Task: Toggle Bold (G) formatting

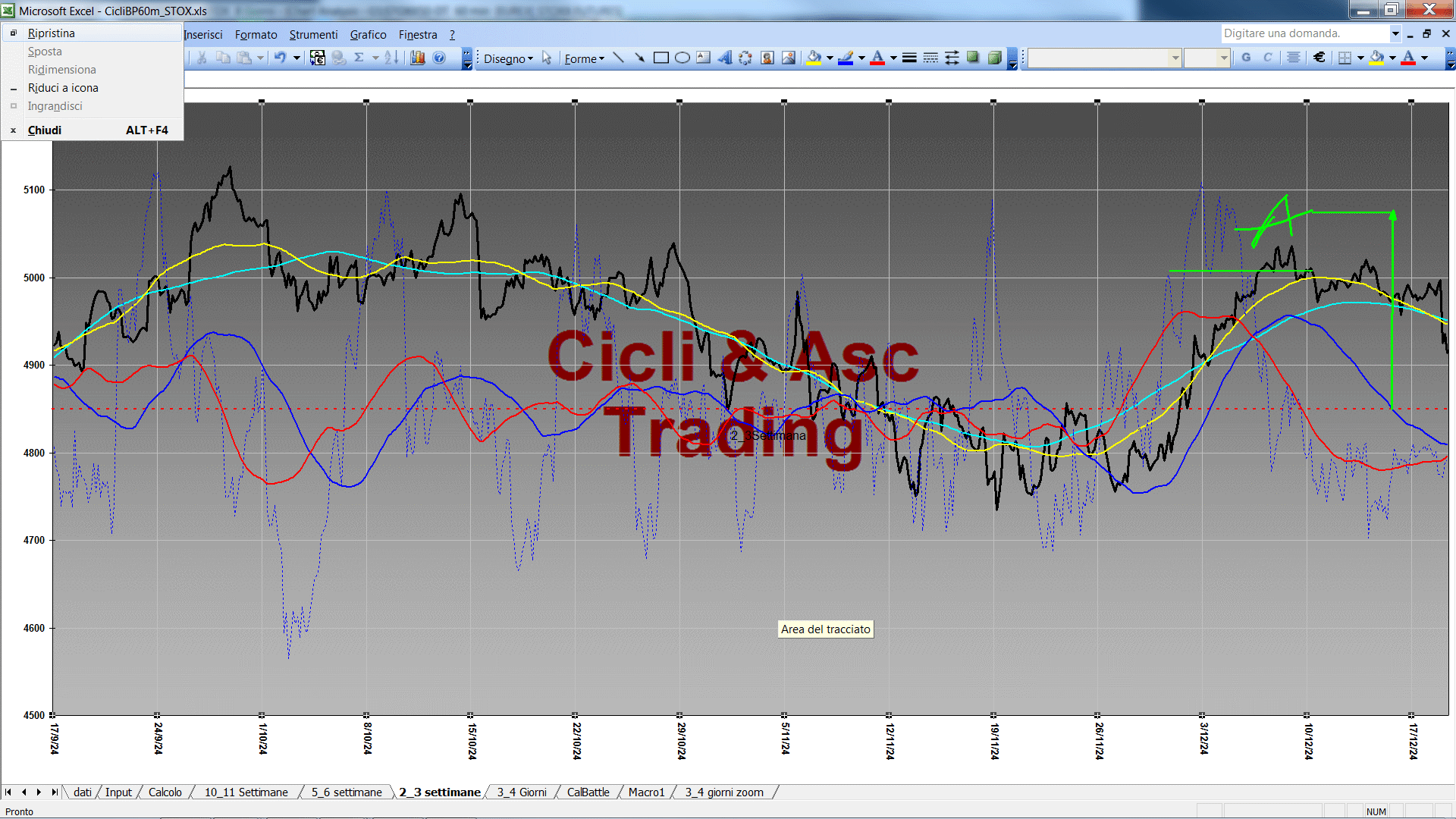Action: [x=1246, y=58]
